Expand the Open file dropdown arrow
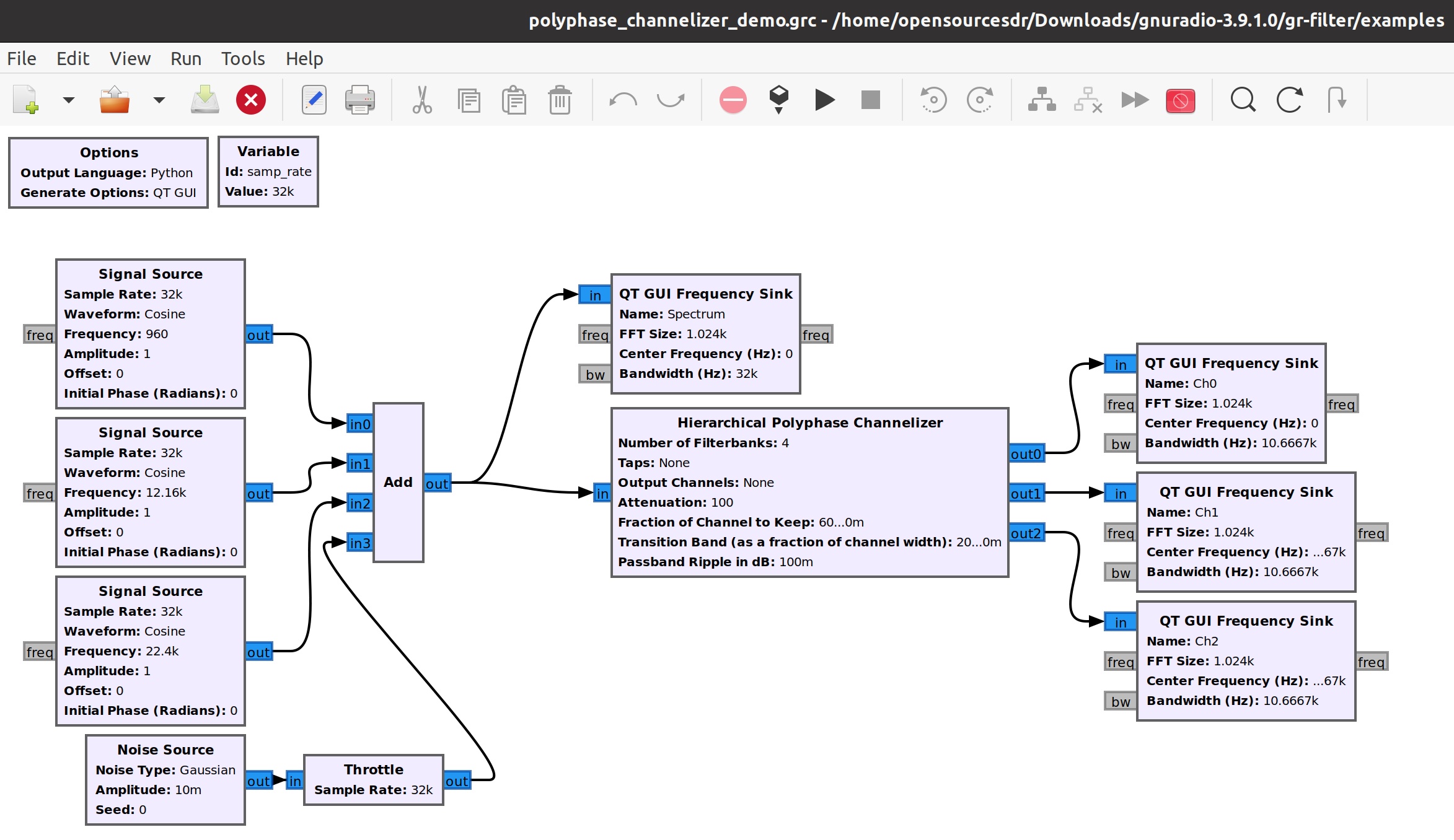This screenshot has width=1454, height=840. point(159,100)
